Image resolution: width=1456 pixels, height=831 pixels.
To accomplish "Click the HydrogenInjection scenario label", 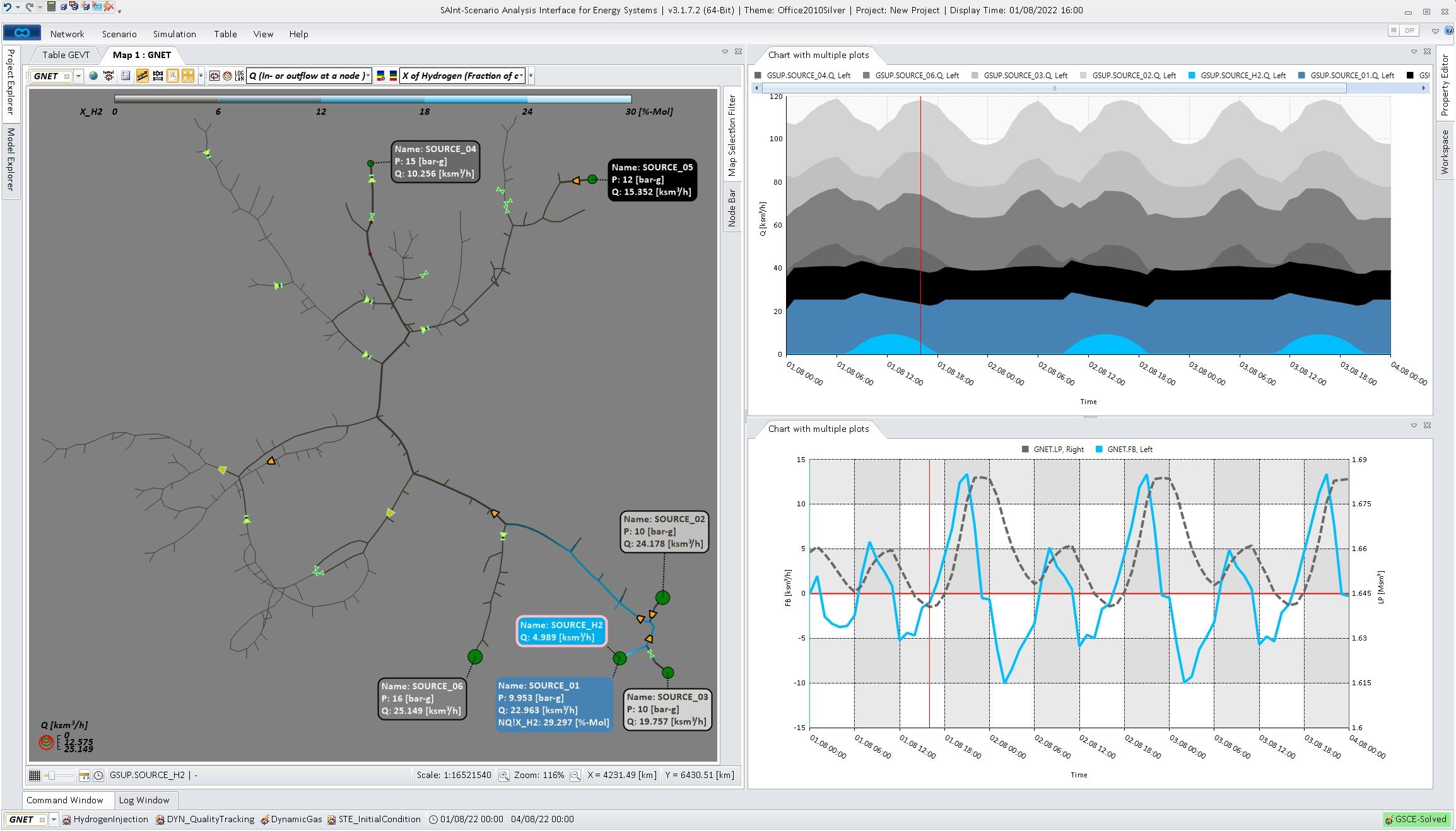I will pos(110,819).
